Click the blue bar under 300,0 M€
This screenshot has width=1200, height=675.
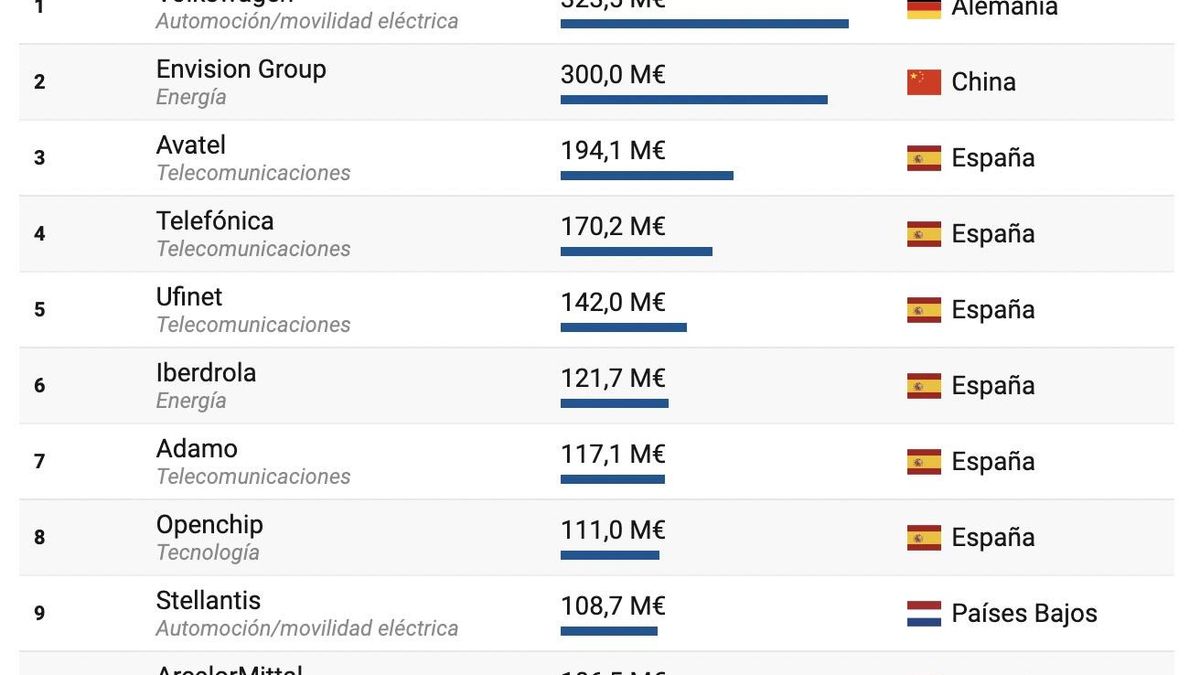[694, 100]
